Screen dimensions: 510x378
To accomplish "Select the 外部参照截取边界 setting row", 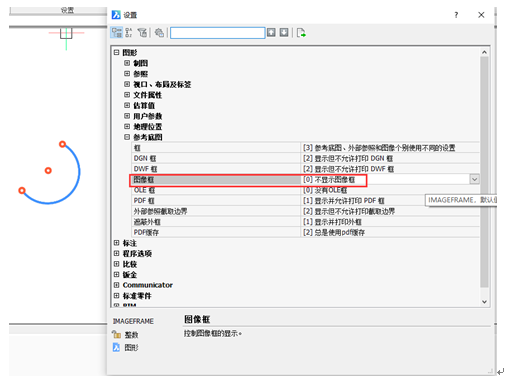I will point(306,211).
